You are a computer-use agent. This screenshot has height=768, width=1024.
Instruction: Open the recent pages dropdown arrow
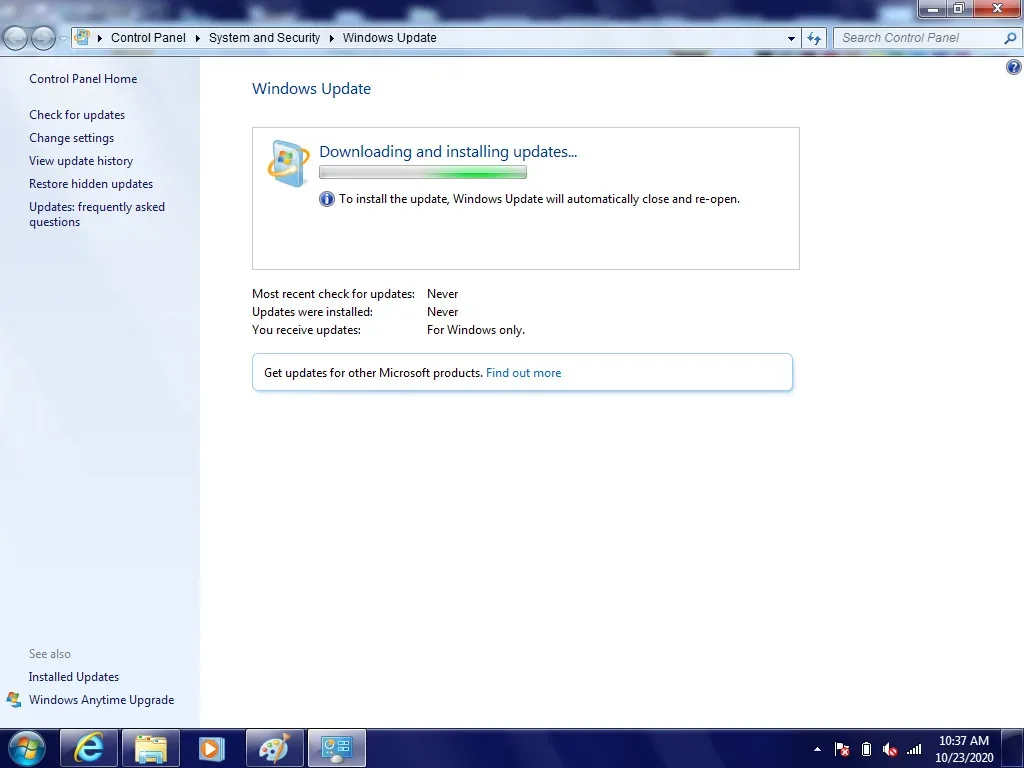[63, 39]
